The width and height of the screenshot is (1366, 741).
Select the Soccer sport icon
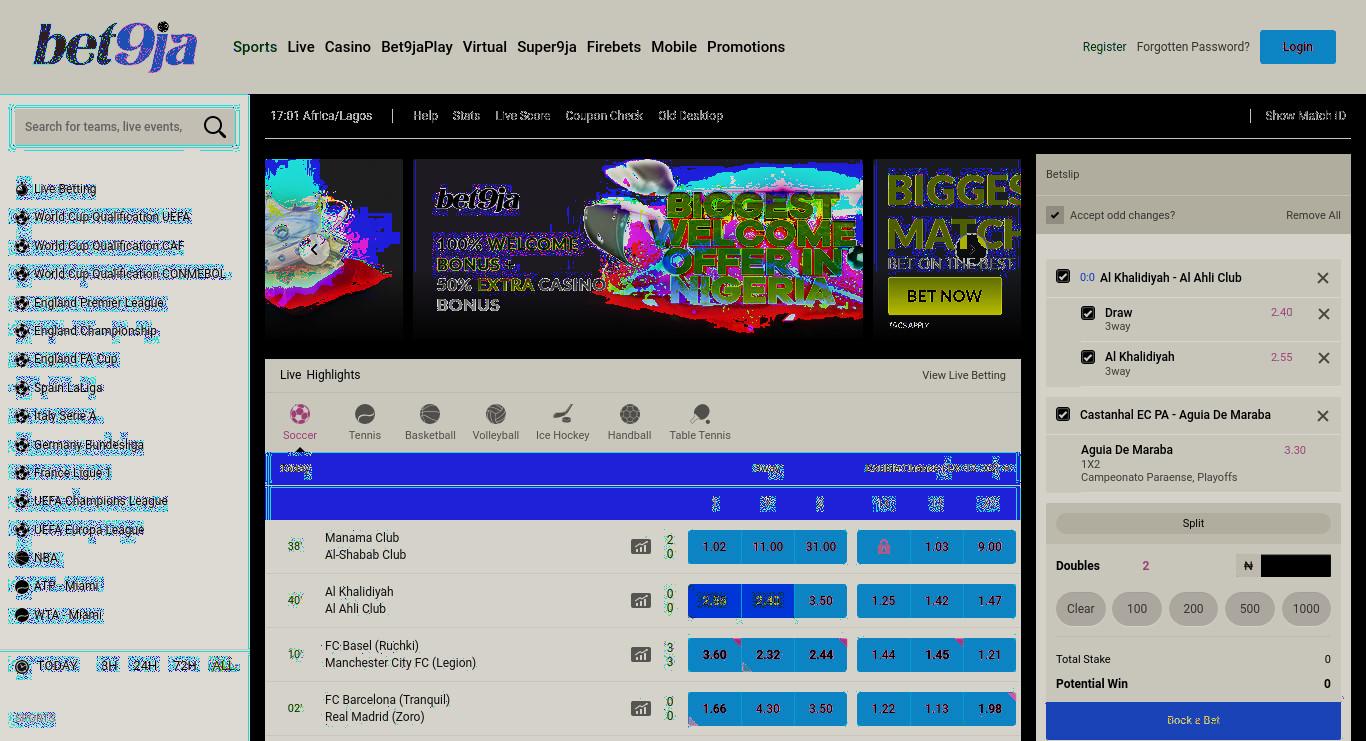[300, 422]
